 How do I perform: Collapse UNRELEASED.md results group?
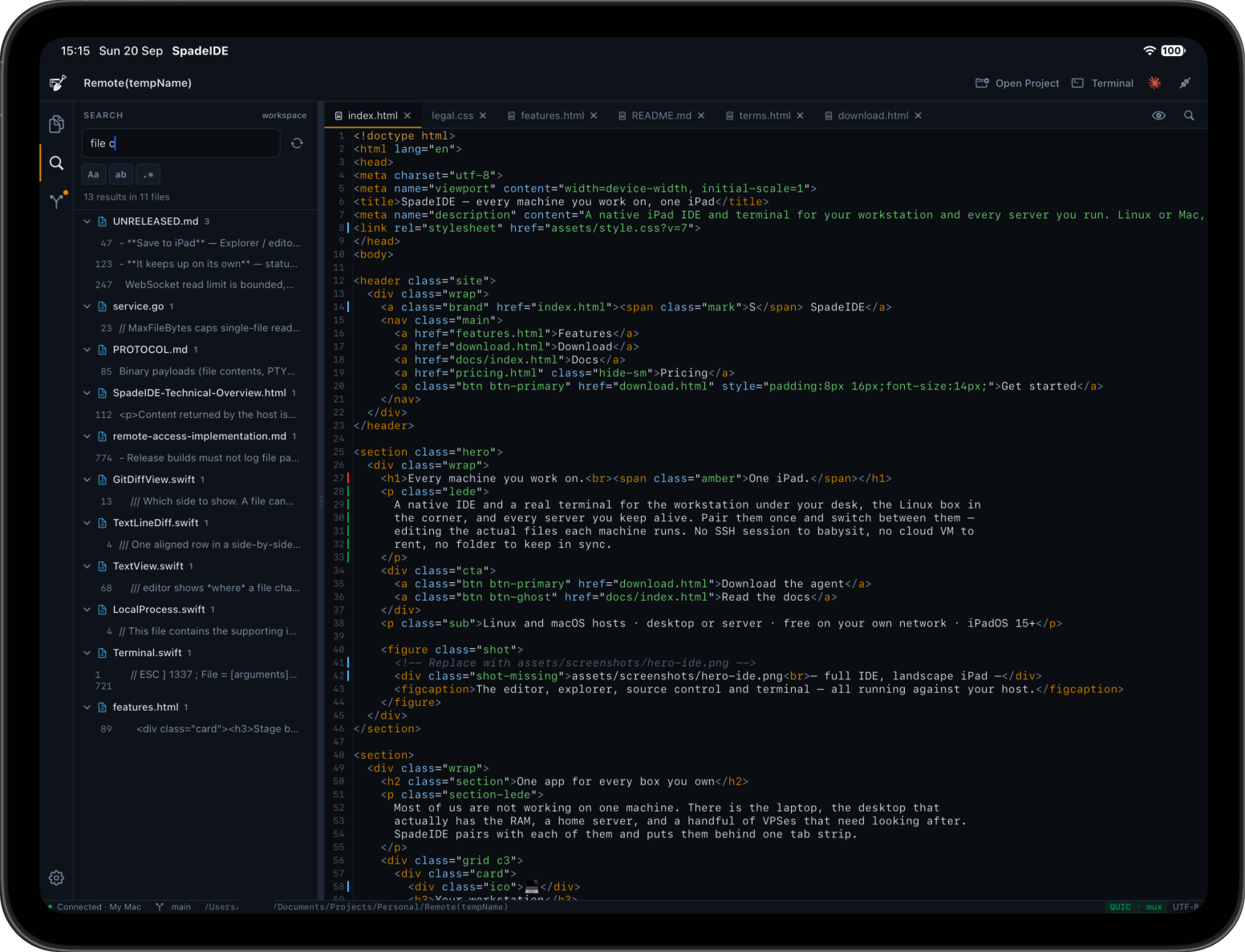(87, 221)
